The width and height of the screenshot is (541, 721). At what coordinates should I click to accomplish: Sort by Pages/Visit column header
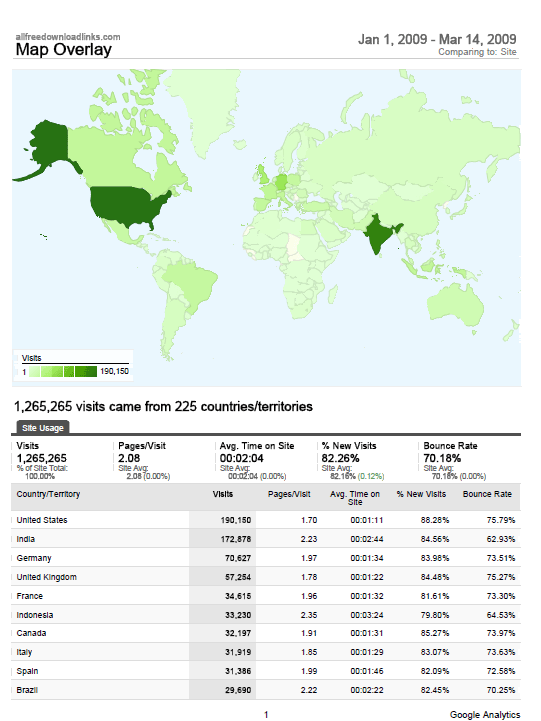click(x=289, y=494)
